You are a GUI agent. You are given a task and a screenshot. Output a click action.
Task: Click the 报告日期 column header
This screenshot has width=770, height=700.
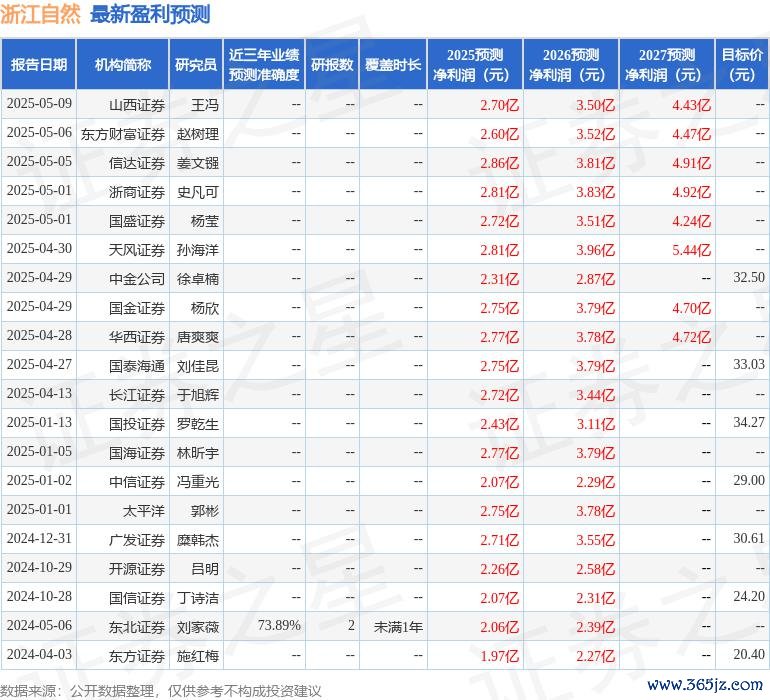click(39, 65)
